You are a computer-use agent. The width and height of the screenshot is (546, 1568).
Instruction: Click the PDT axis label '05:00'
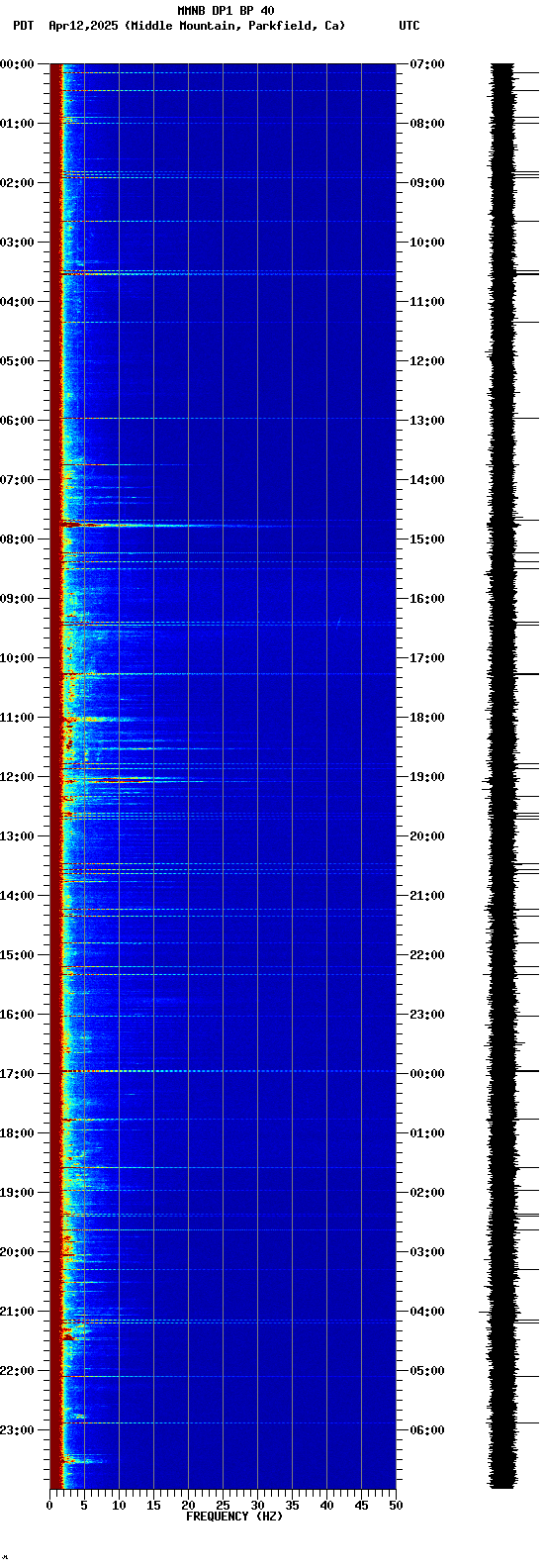tap(17, 361)
